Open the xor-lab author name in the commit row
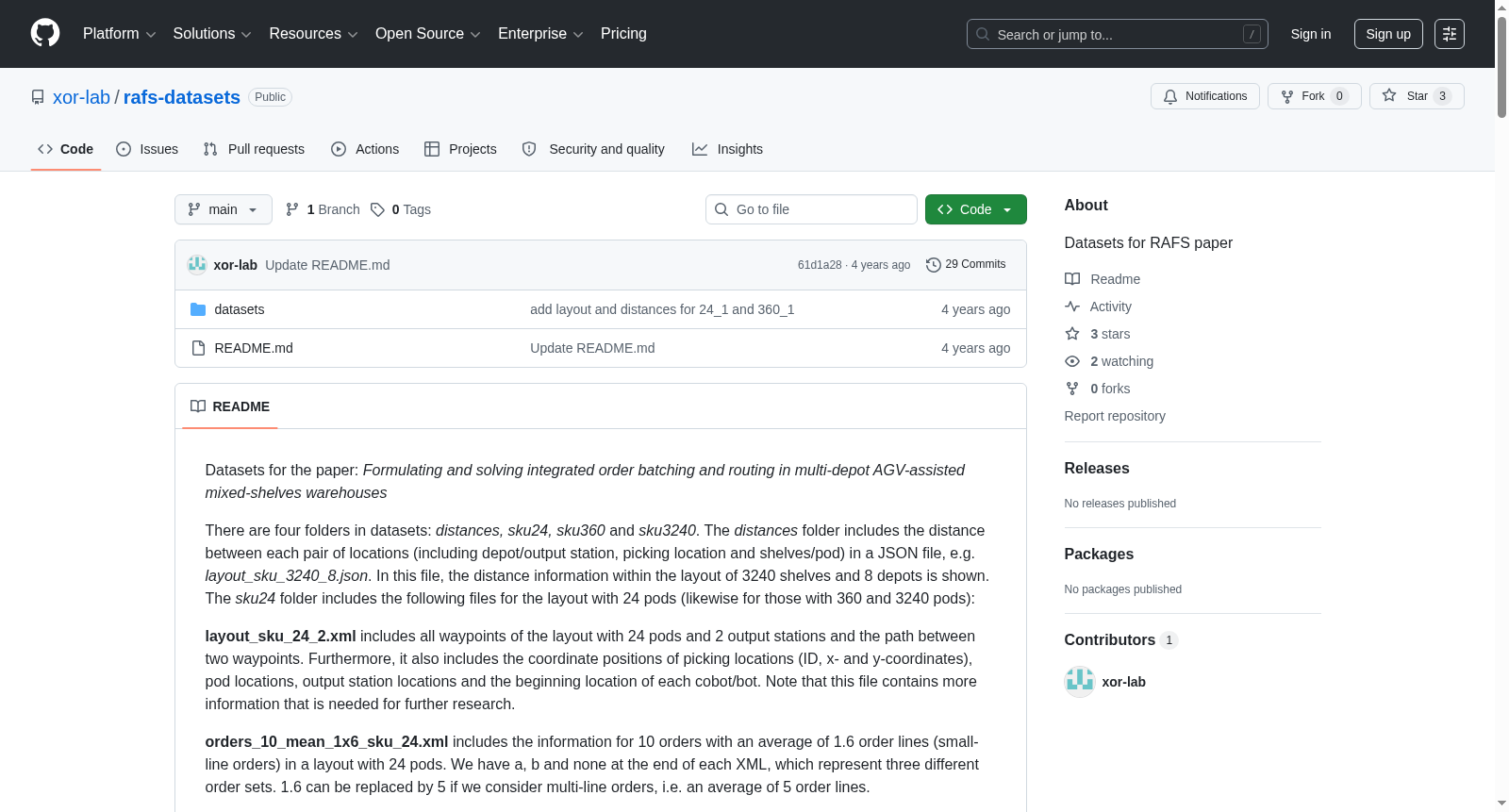 pos(236,265)
